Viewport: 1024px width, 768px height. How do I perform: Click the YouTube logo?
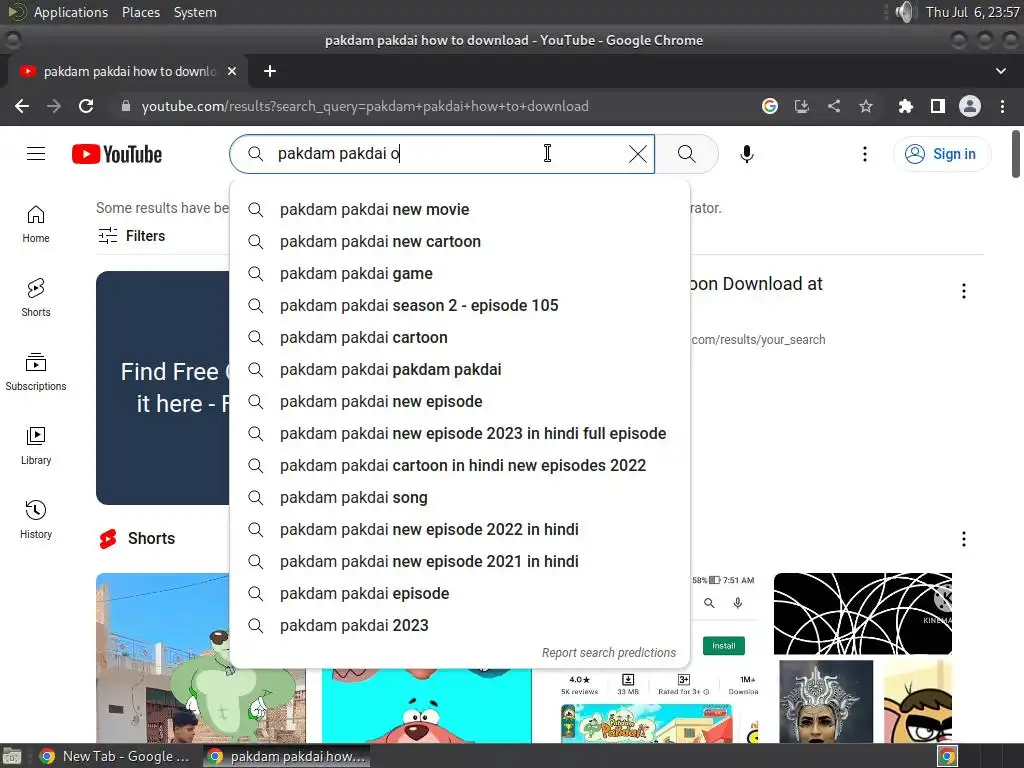click(117, 154)
